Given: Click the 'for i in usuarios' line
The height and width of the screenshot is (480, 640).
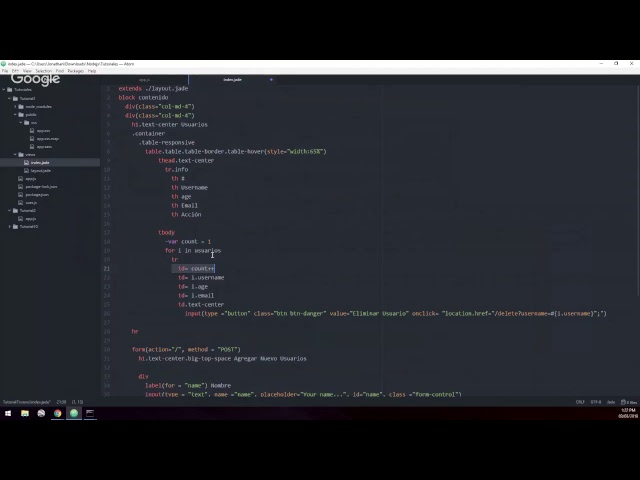Looking at the screenshot, I should click(x=193, y=251).
